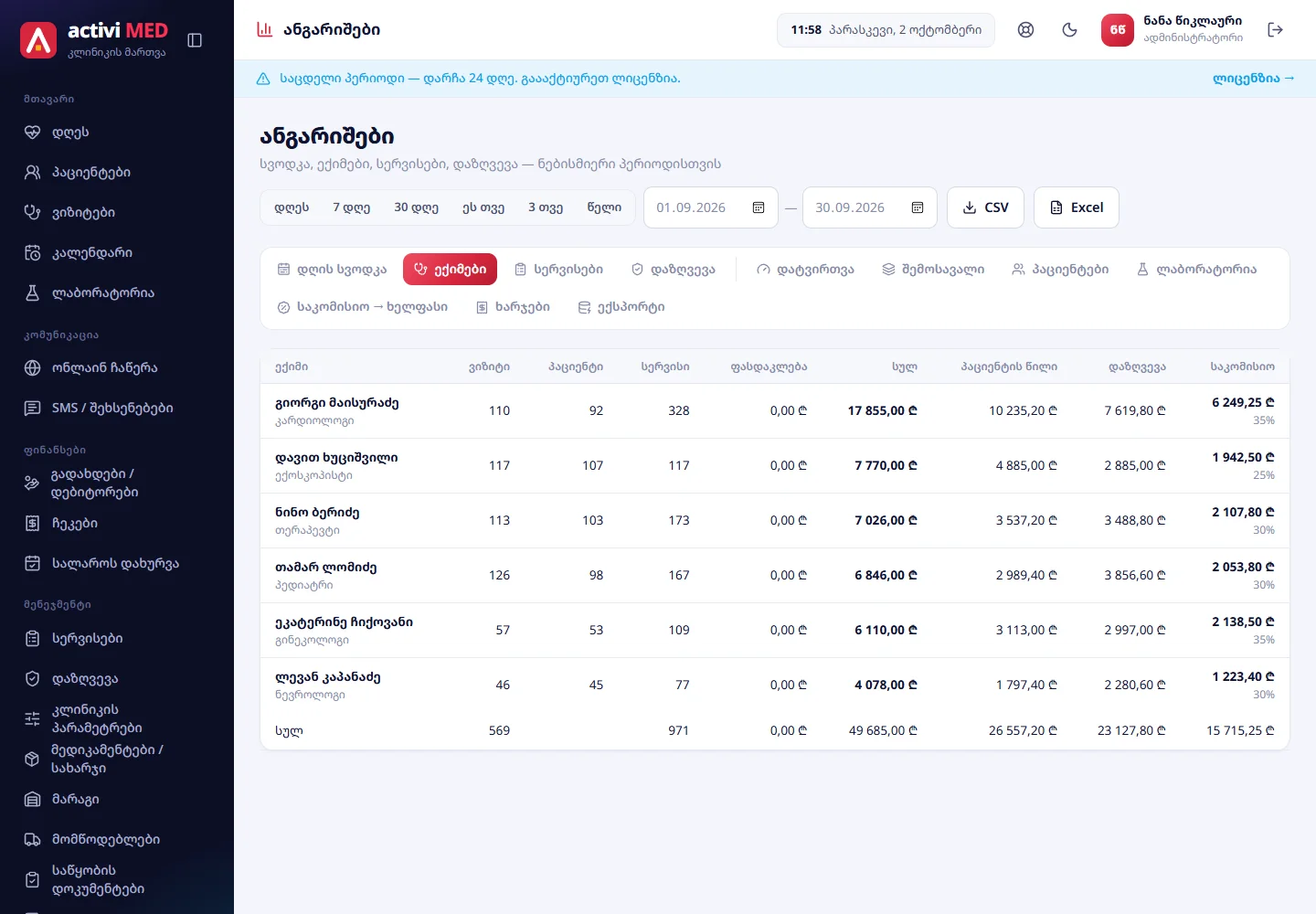Open the პაციენტები report tab
Image resolution: width=1316 pixels, height=914 pixels.
(x=1060, y=270)
